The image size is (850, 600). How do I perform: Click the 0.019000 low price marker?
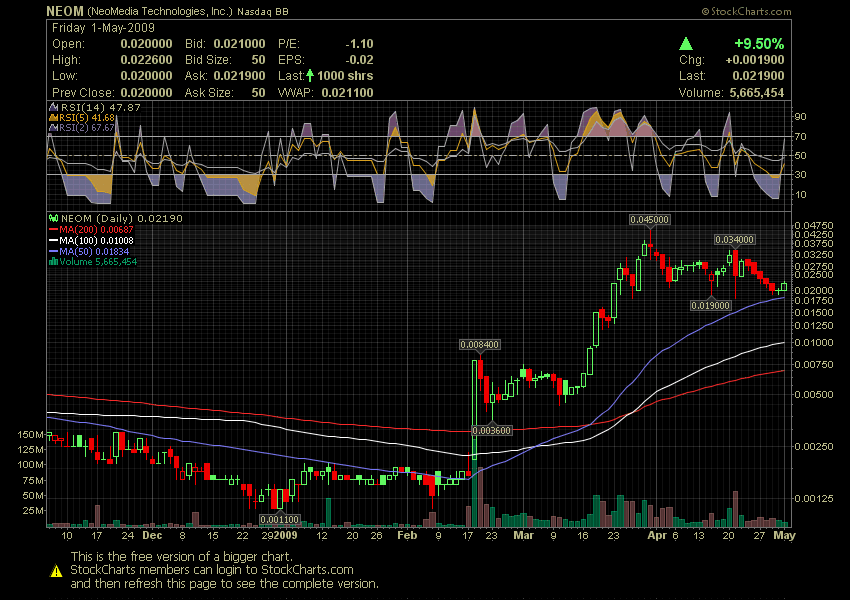711,306
